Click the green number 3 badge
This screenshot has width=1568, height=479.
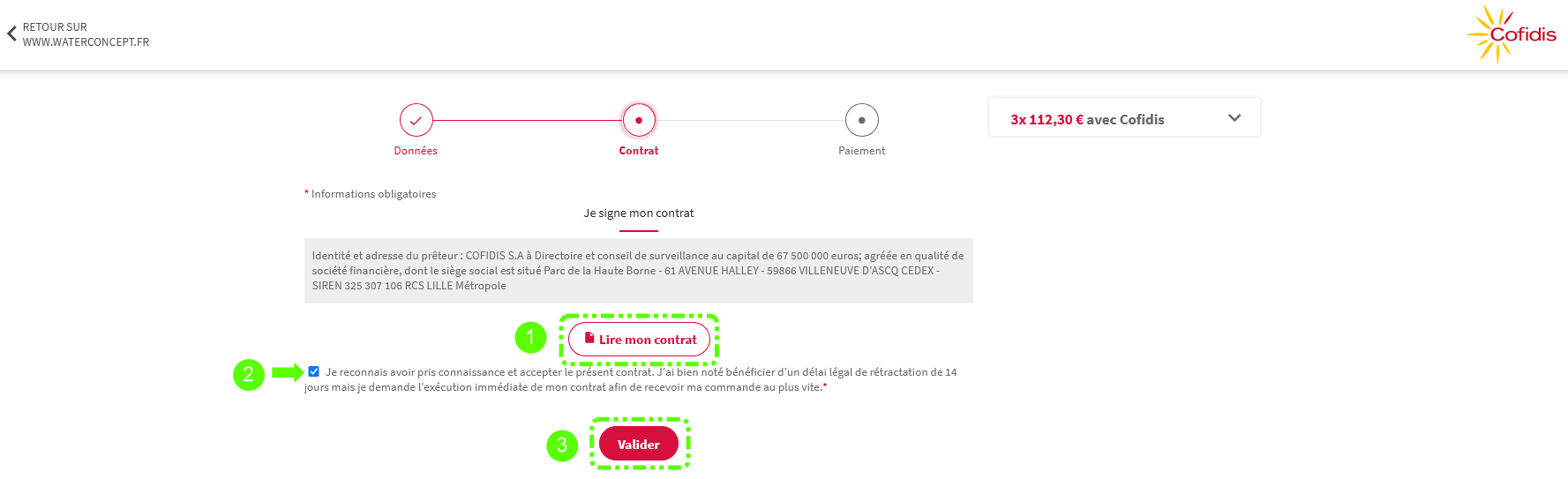coord(562,445)
